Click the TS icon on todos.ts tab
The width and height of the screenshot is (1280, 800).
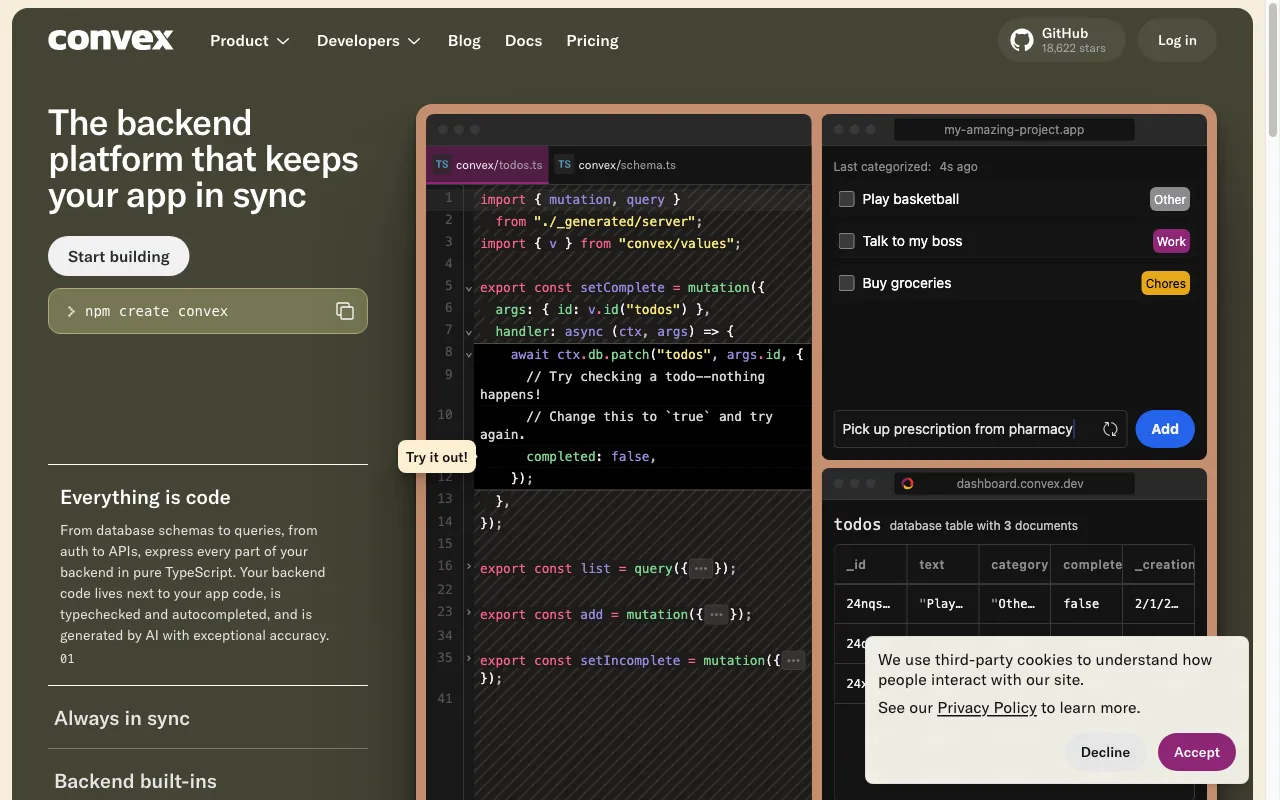[442, 165]
